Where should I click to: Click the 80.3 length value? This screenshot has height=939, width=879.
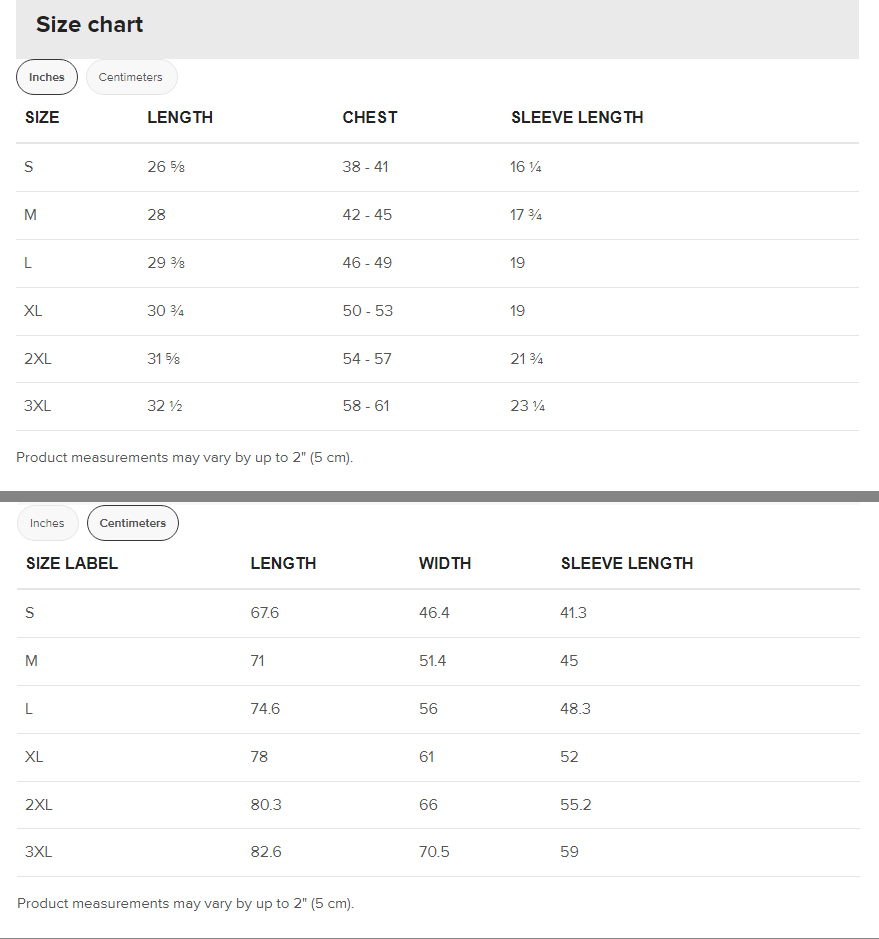pos(266,805)
